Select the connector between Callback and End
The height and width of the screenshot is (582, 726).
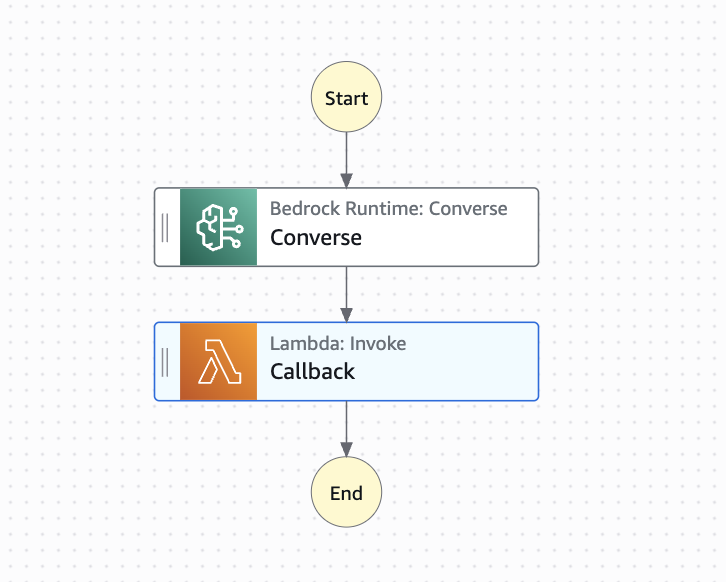click(x=346, y=424)
